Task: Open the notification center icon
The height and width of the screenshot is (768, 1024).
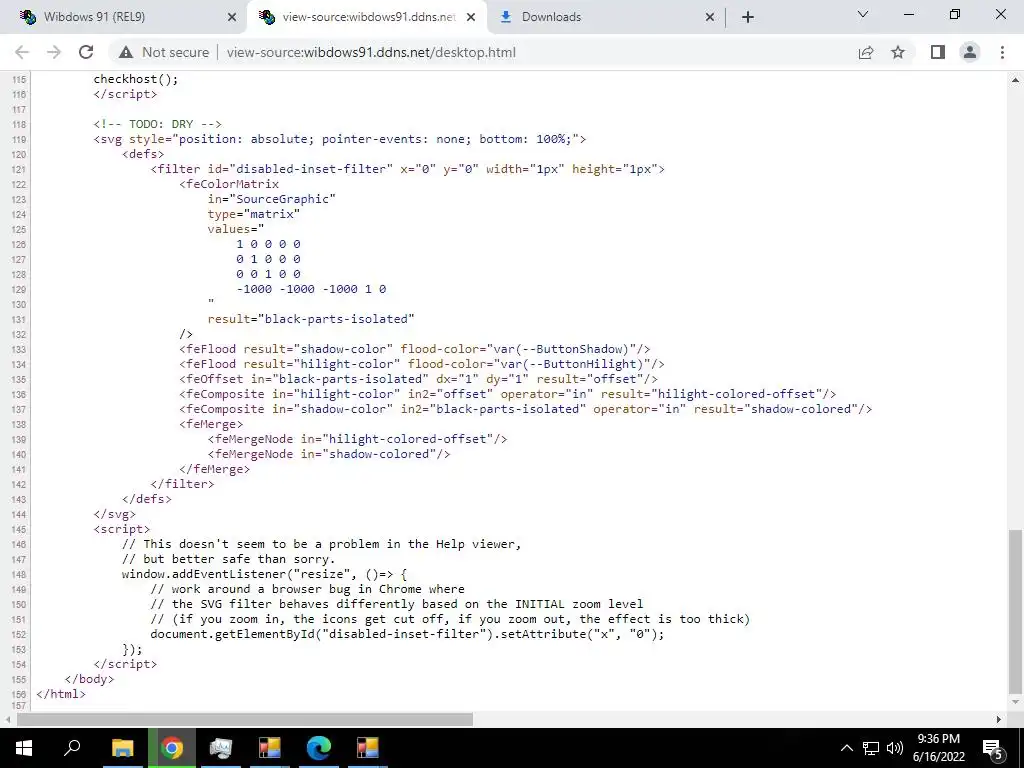Action: point(992,748)
